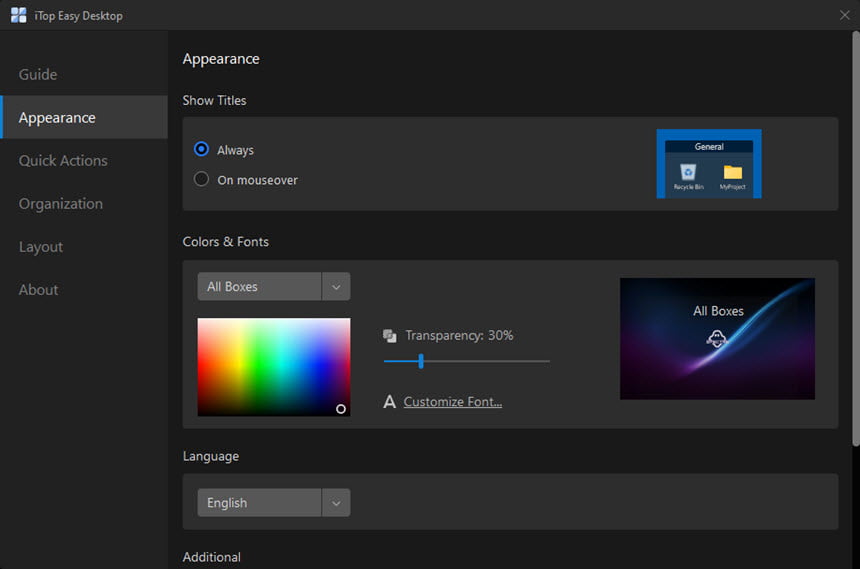Open the Layout settings
This screenshot has width=860, height=569.
pos(41,247)
